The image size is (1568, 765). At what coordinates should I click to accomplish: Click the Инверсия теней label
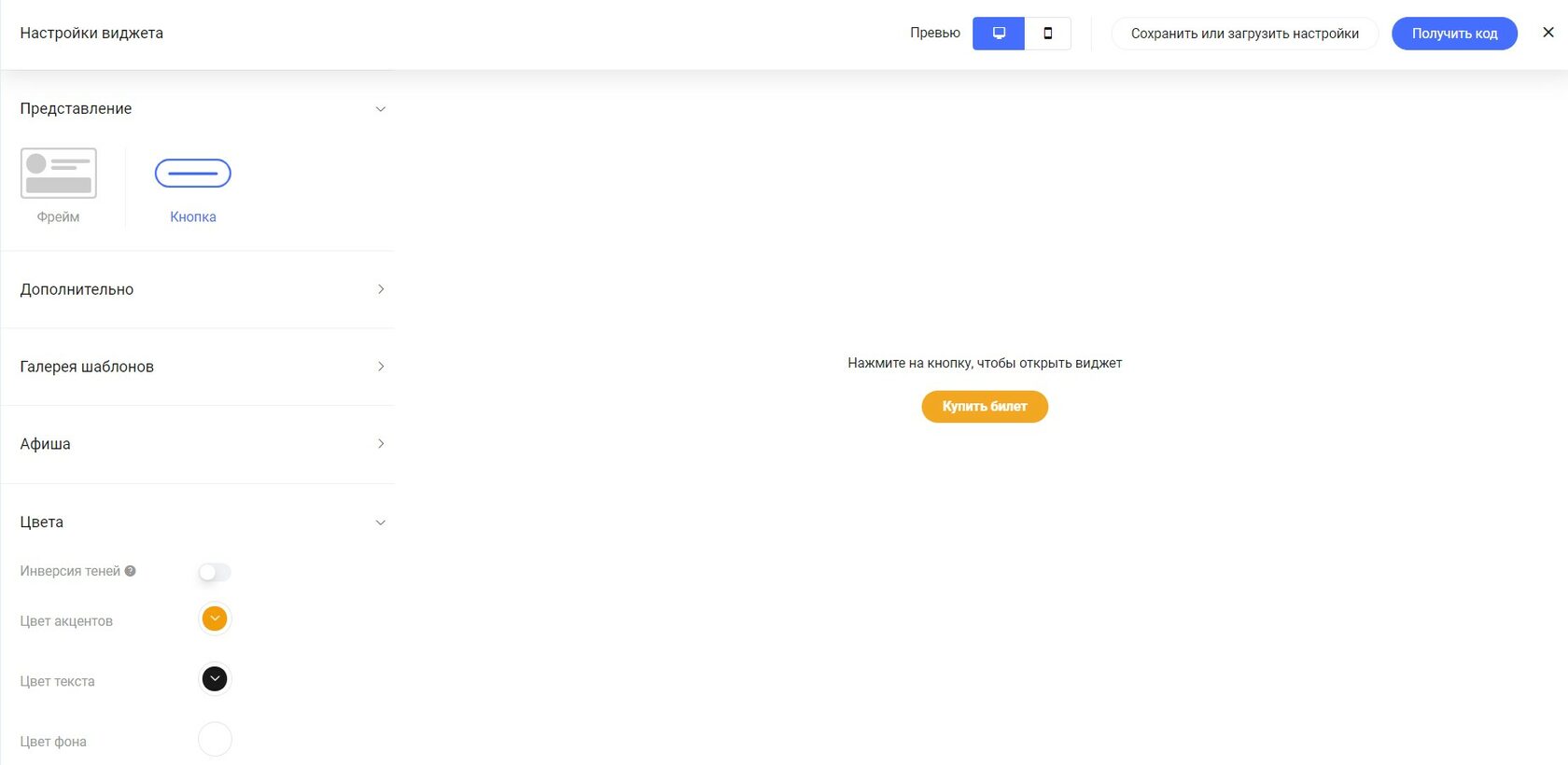tap(70, 571)
